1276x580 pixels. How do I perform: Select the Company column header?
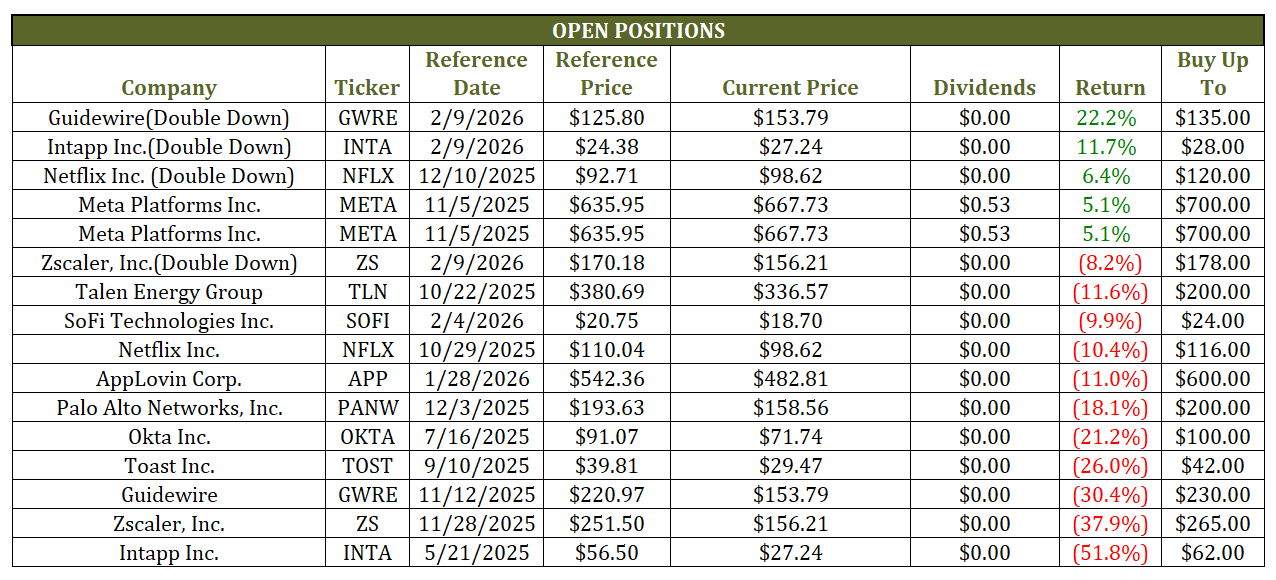(x=169, y=88)
